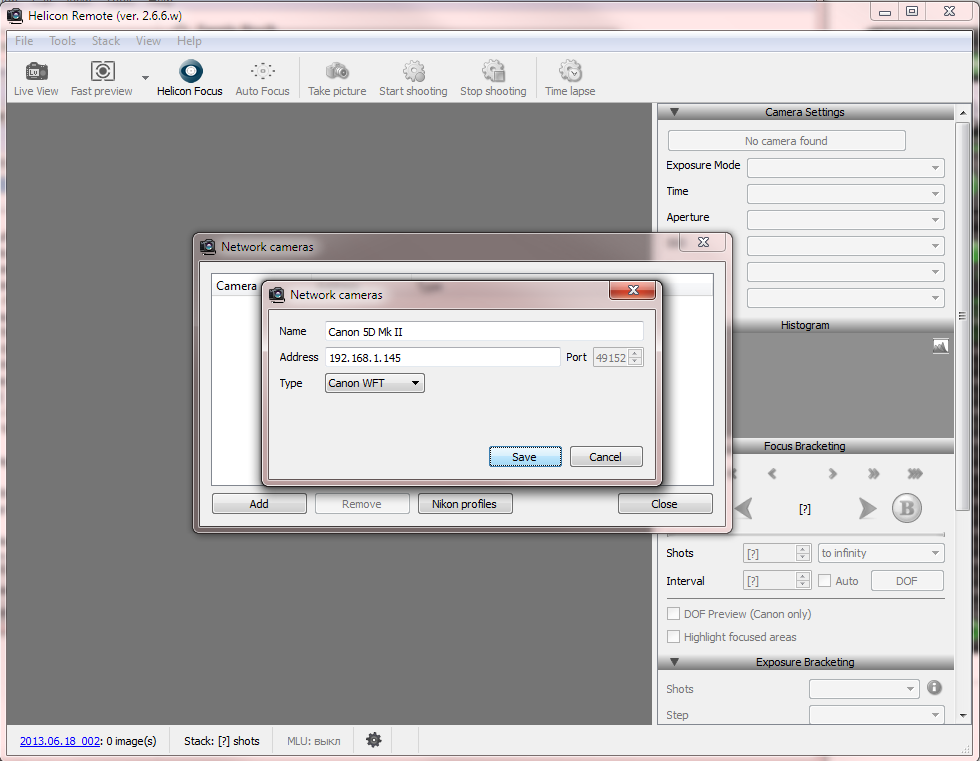Click the Focus Bracketing Shots spinner field
The height and width of the screenshot is (761, 980).
777,553
